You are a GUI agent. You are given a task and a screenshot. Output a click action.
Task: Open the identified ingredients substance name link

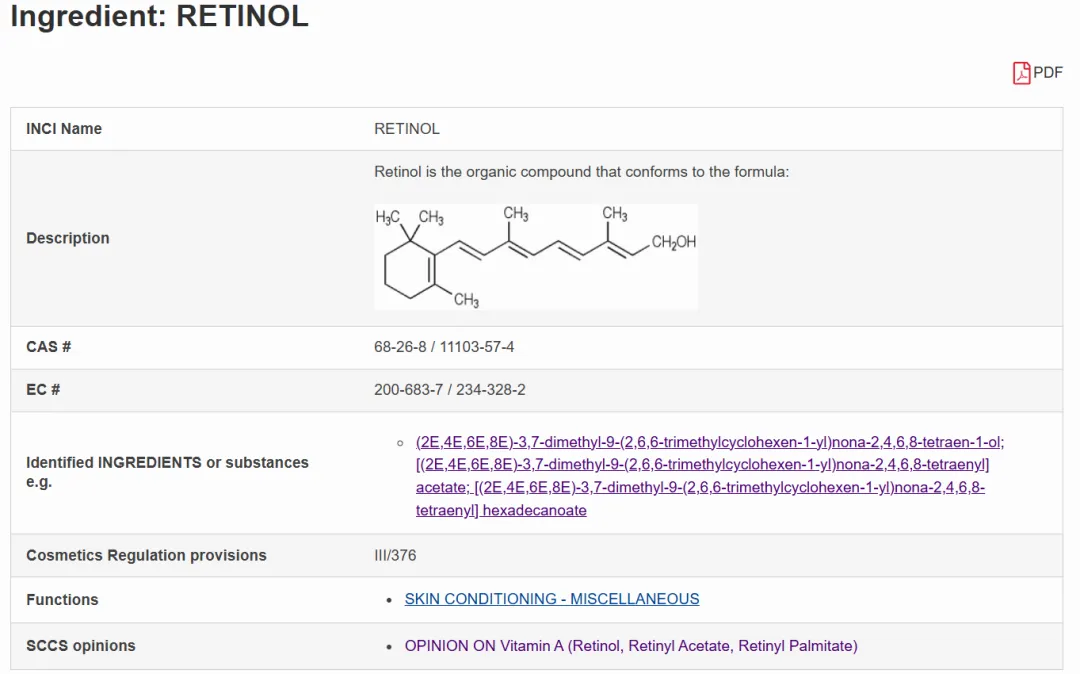point(700,476)
